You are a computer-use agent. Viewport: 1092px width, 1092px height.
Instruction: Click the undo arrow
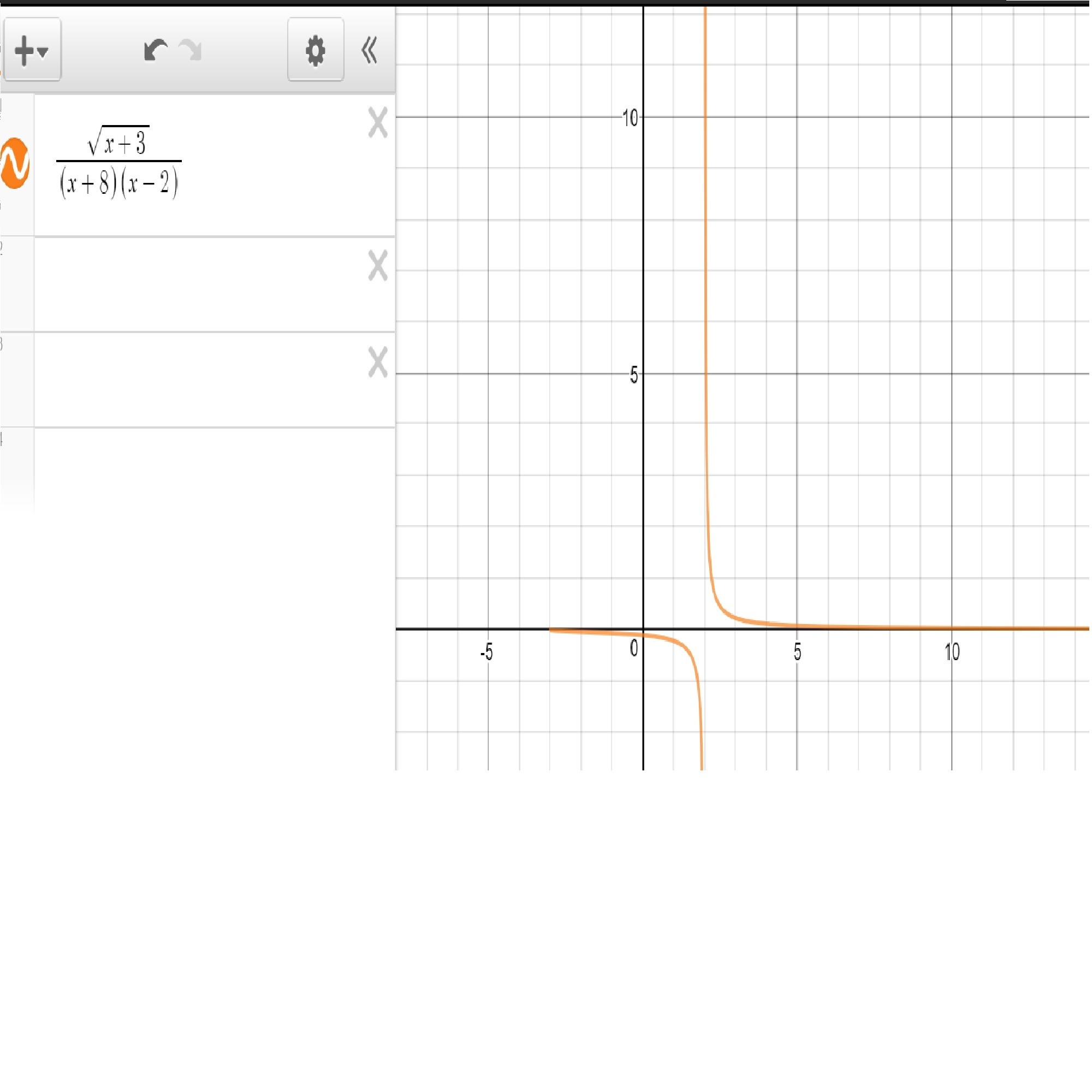(x=155, y=50)
